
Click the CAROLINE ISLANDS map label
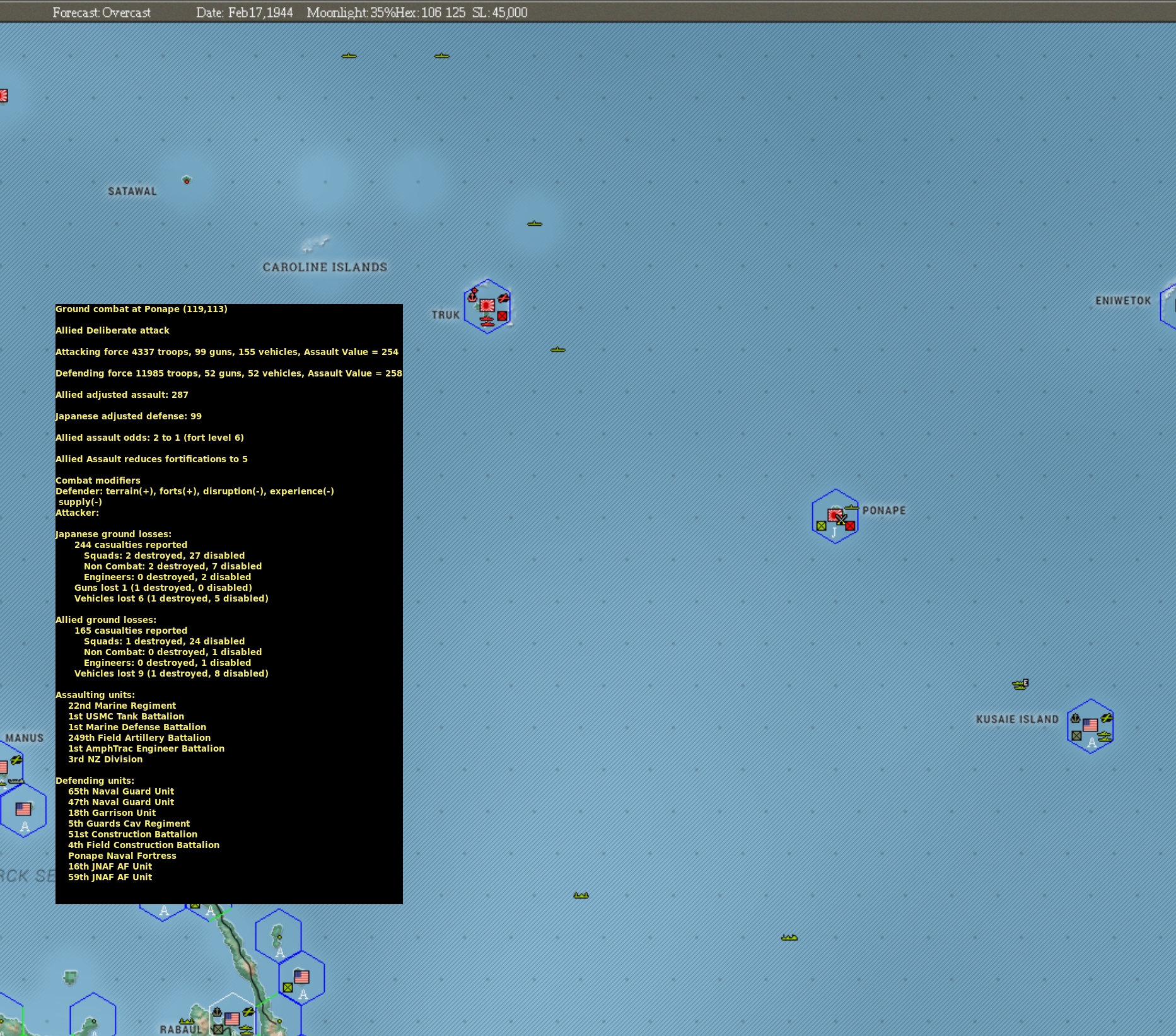point(325,267)
